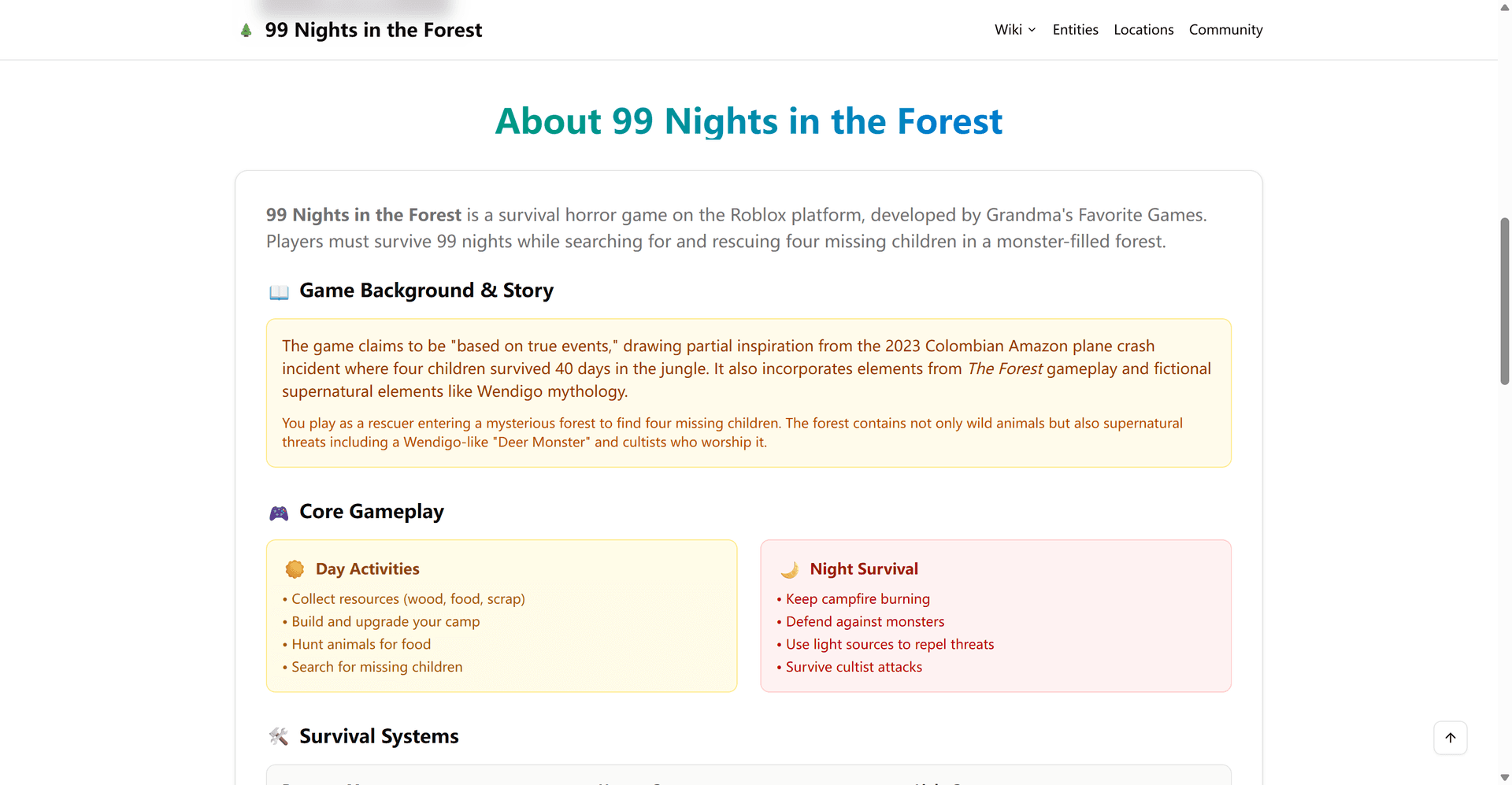The height and width of the screenshot is (785, 1512).
Task: Open the Entities page
Action: (x=1075, y=29)
